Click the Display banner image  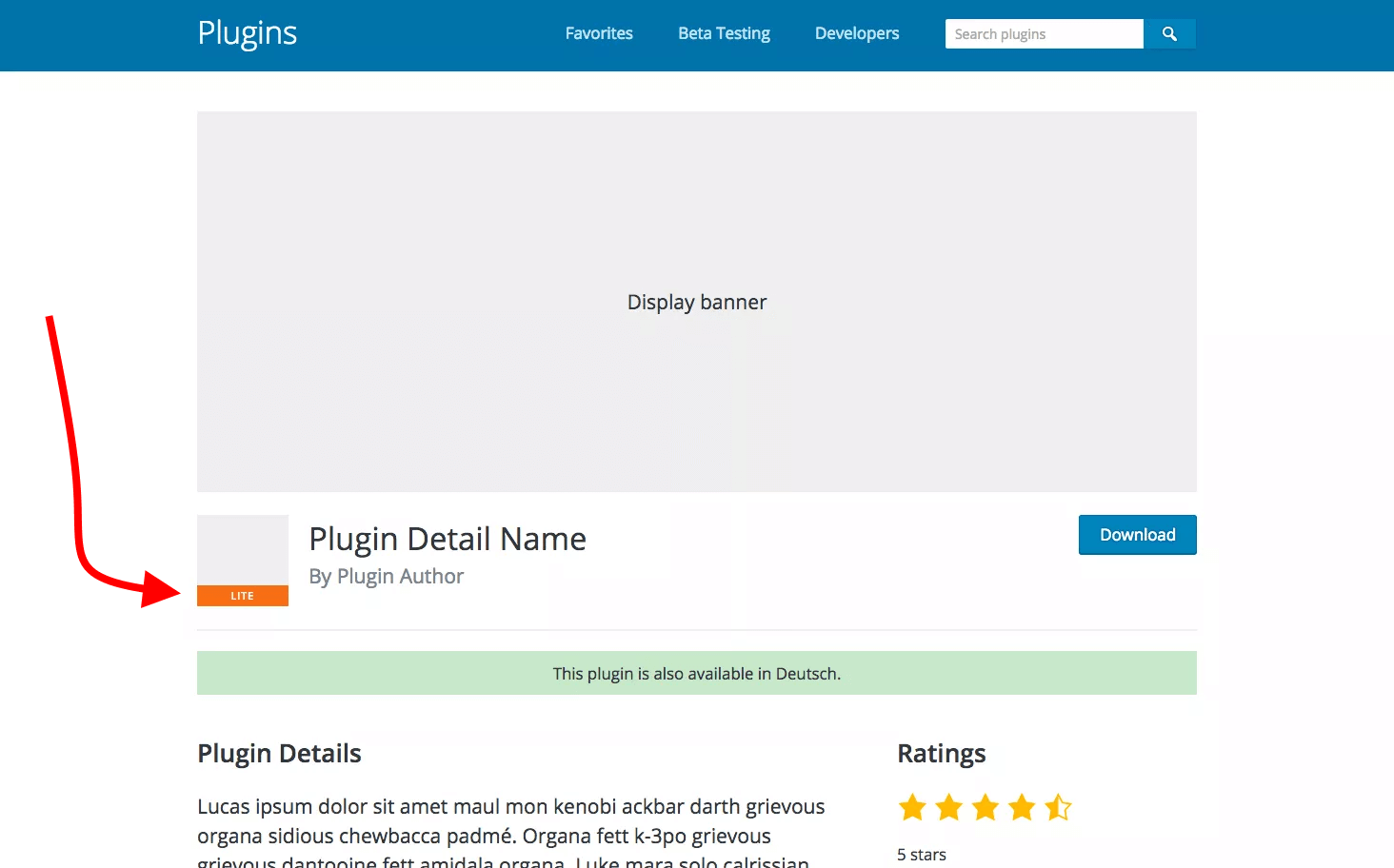[696, 302]
